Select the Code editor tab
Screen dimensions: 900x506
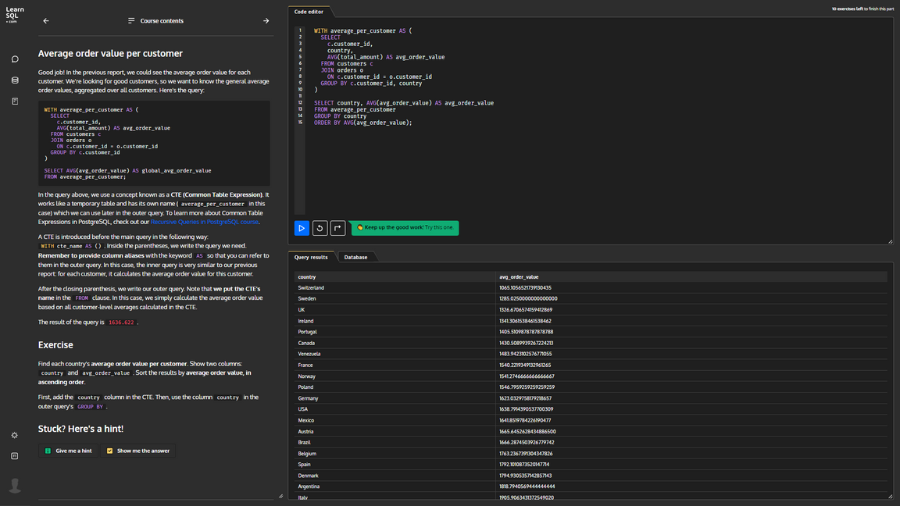[309, 11]
